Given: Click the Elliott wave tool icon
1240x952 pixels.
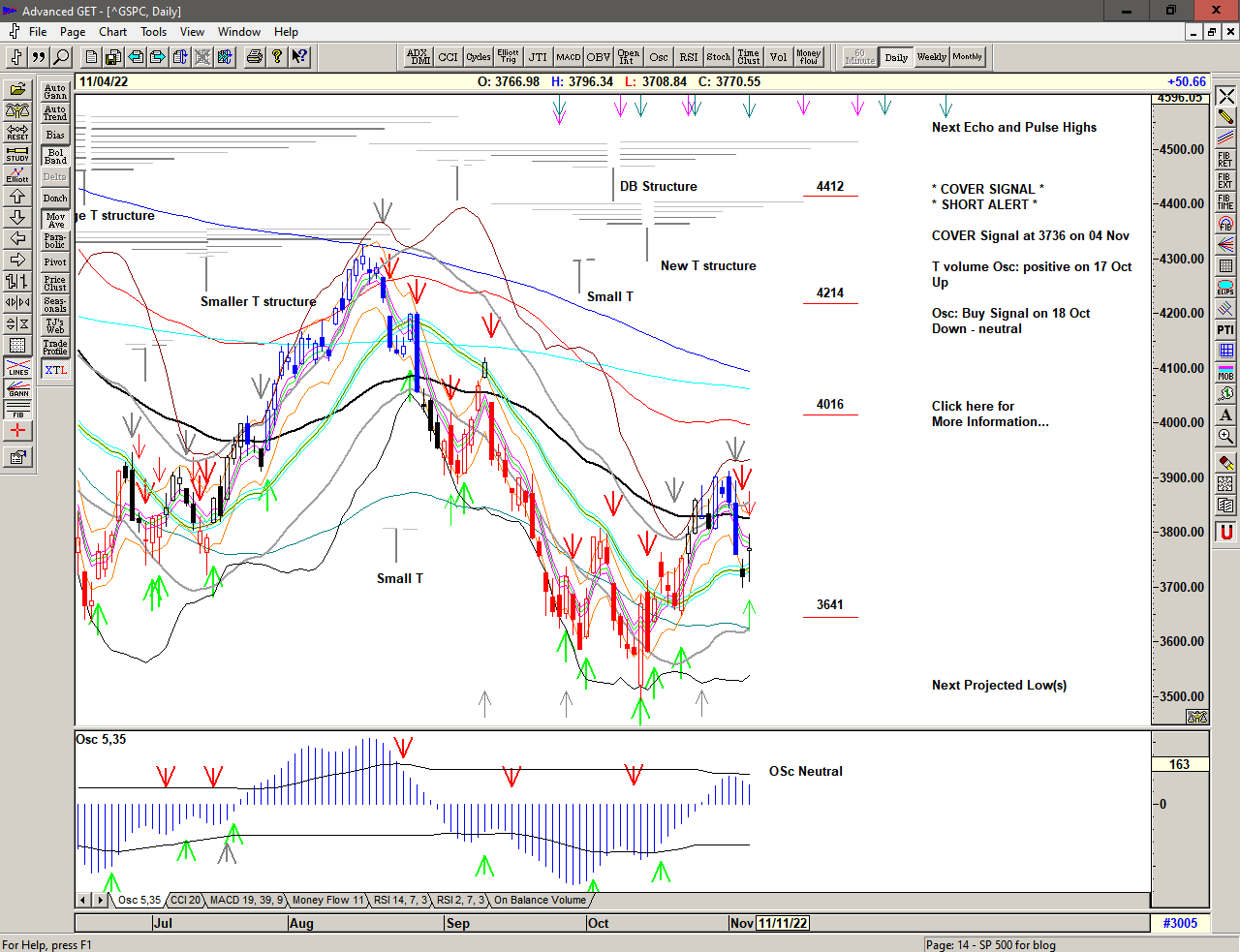Looking at the screenshot, I should coord(17,174).
